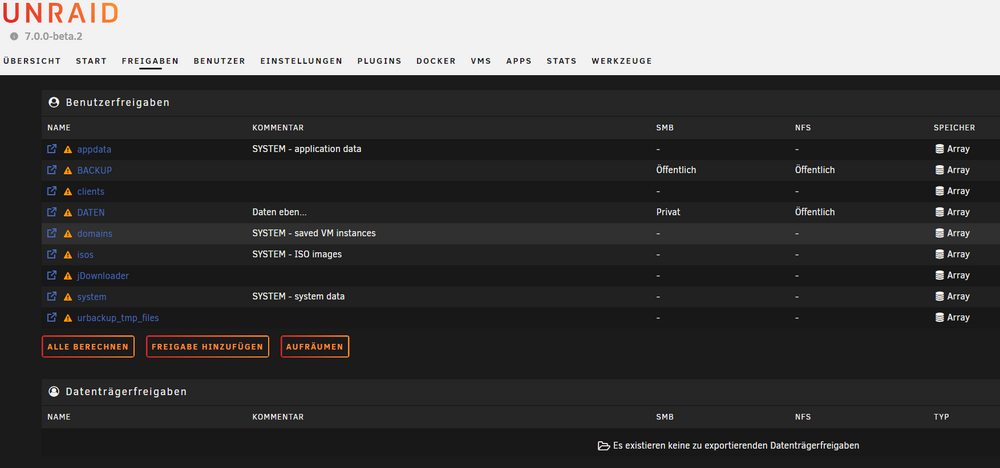Open DATEN share browse icon
The height and width of the screenshot is (468, 1000).
tap(52, 212)
